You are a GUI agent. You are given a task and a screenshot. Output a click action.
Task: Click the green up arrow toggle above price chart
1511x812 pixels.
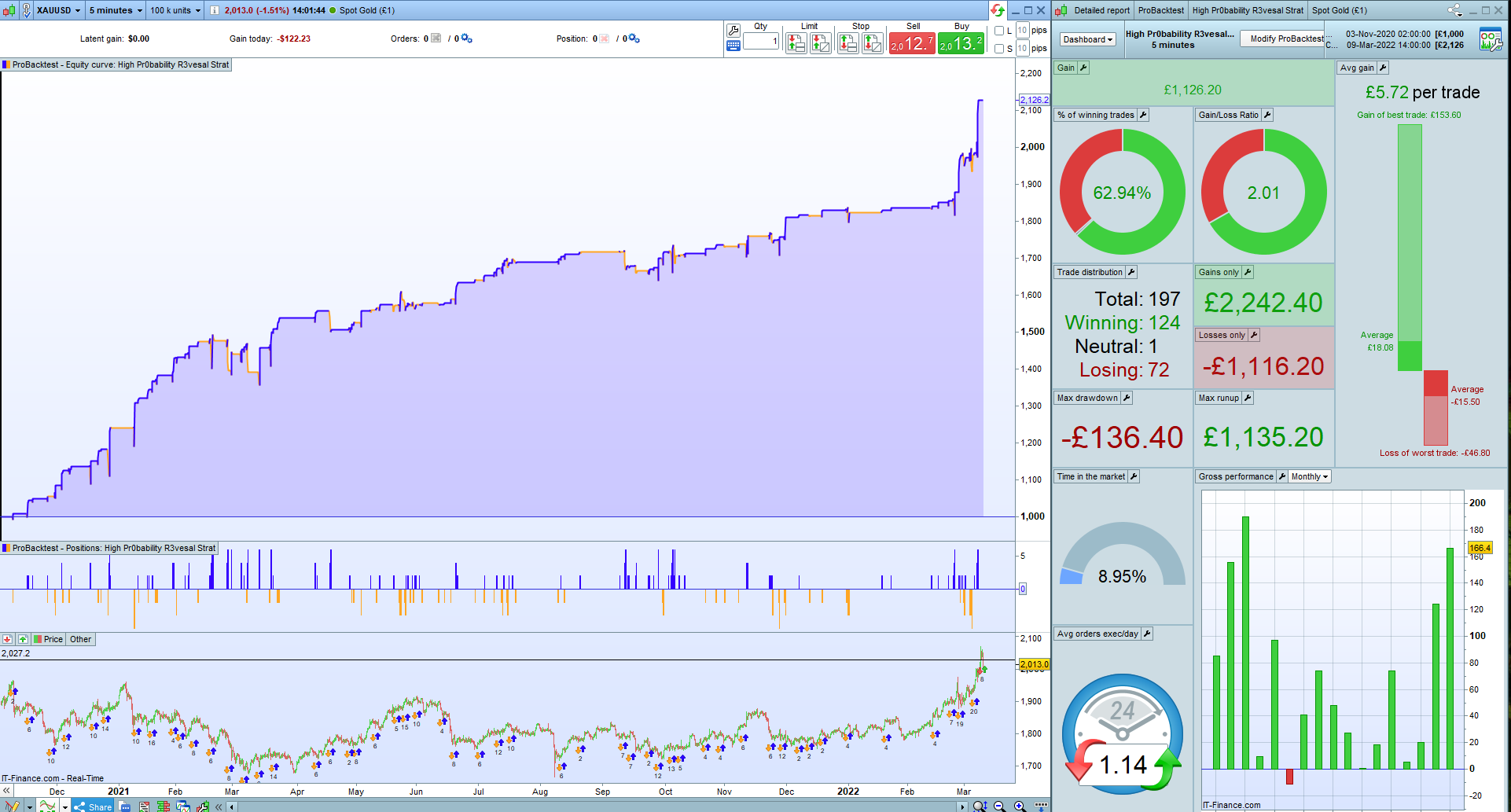click(23, 639)
